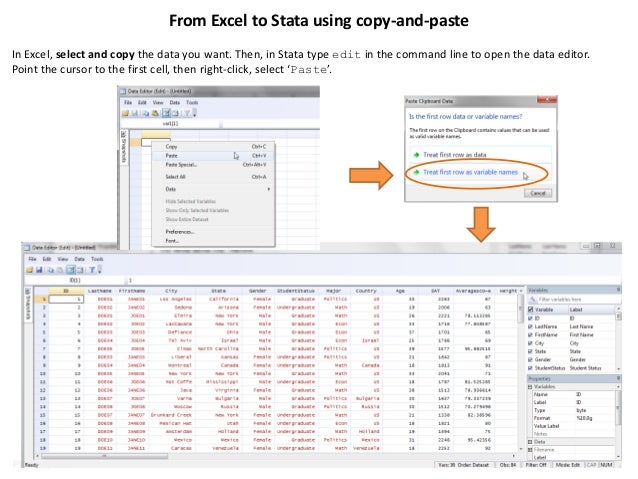
Task: Open Edit menu in upper Data Editor
Action: click(x=142, y=103)
